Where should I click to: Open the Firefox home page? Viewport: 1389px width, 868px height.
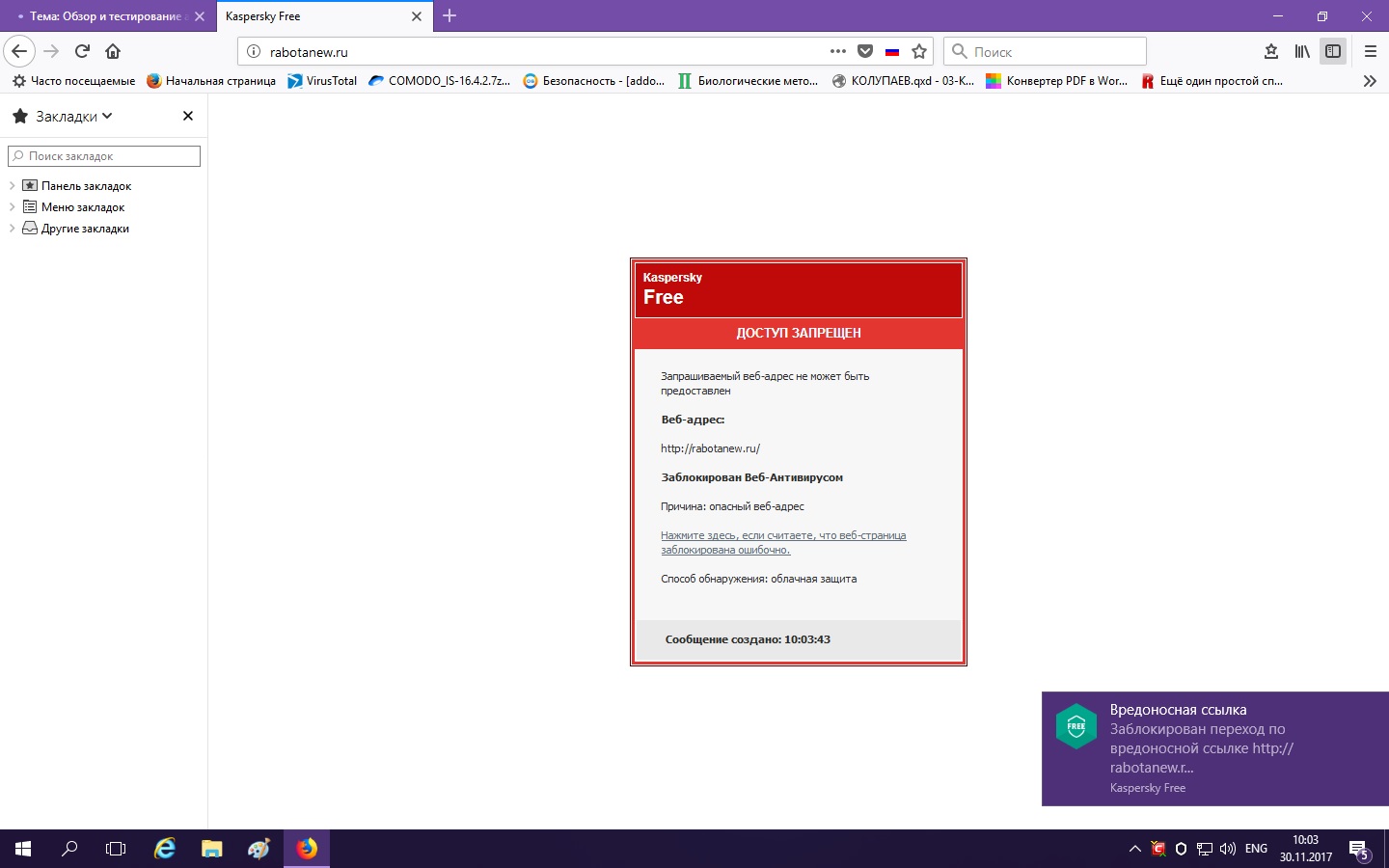113,51
